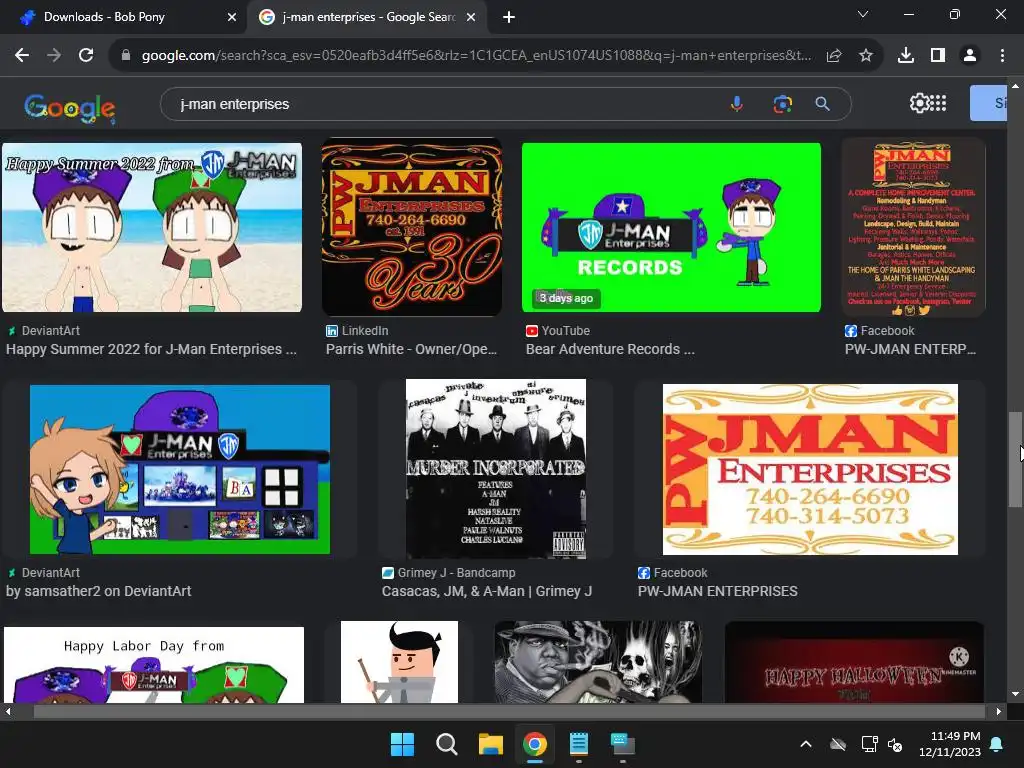The width and height of the screenshot is (1024, 768).
Task: Open cartoon man with stick thumbnail
Action: pos(400,662)
